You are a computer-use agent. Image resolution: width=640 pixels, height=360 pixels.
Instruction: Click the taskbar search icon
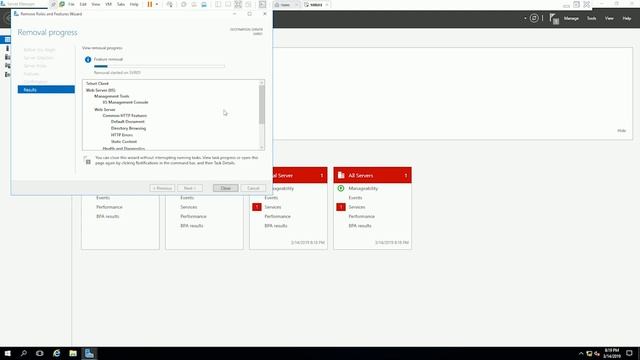(24, 353)
